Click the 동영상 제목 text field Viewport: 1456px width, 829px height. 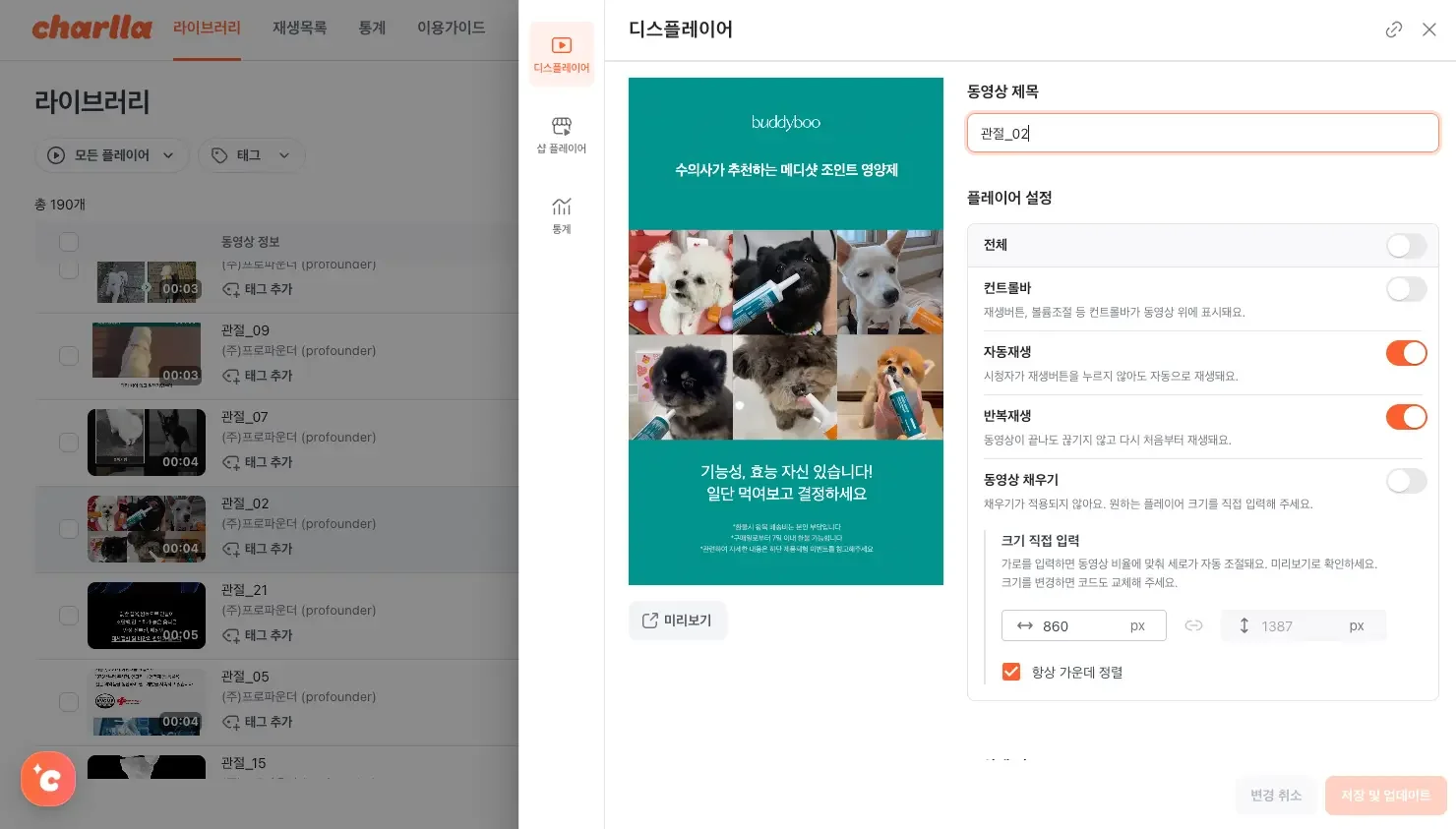coord(1202,133)
